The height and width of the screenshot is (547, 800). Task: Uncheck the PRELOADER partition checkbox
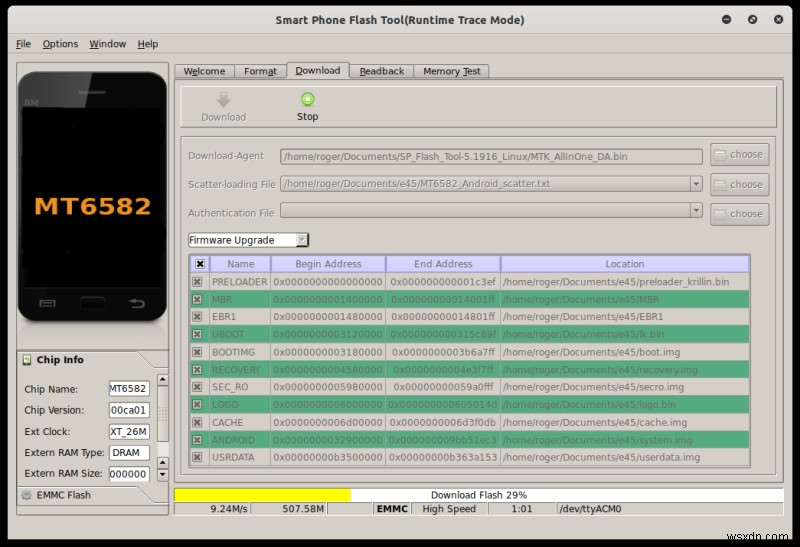(197, 282)
